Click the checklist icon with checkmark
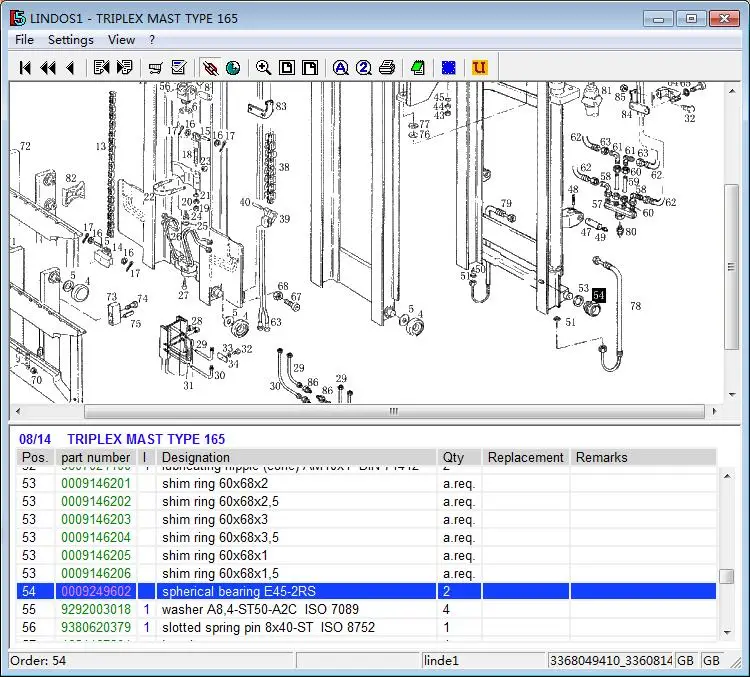 179,68
